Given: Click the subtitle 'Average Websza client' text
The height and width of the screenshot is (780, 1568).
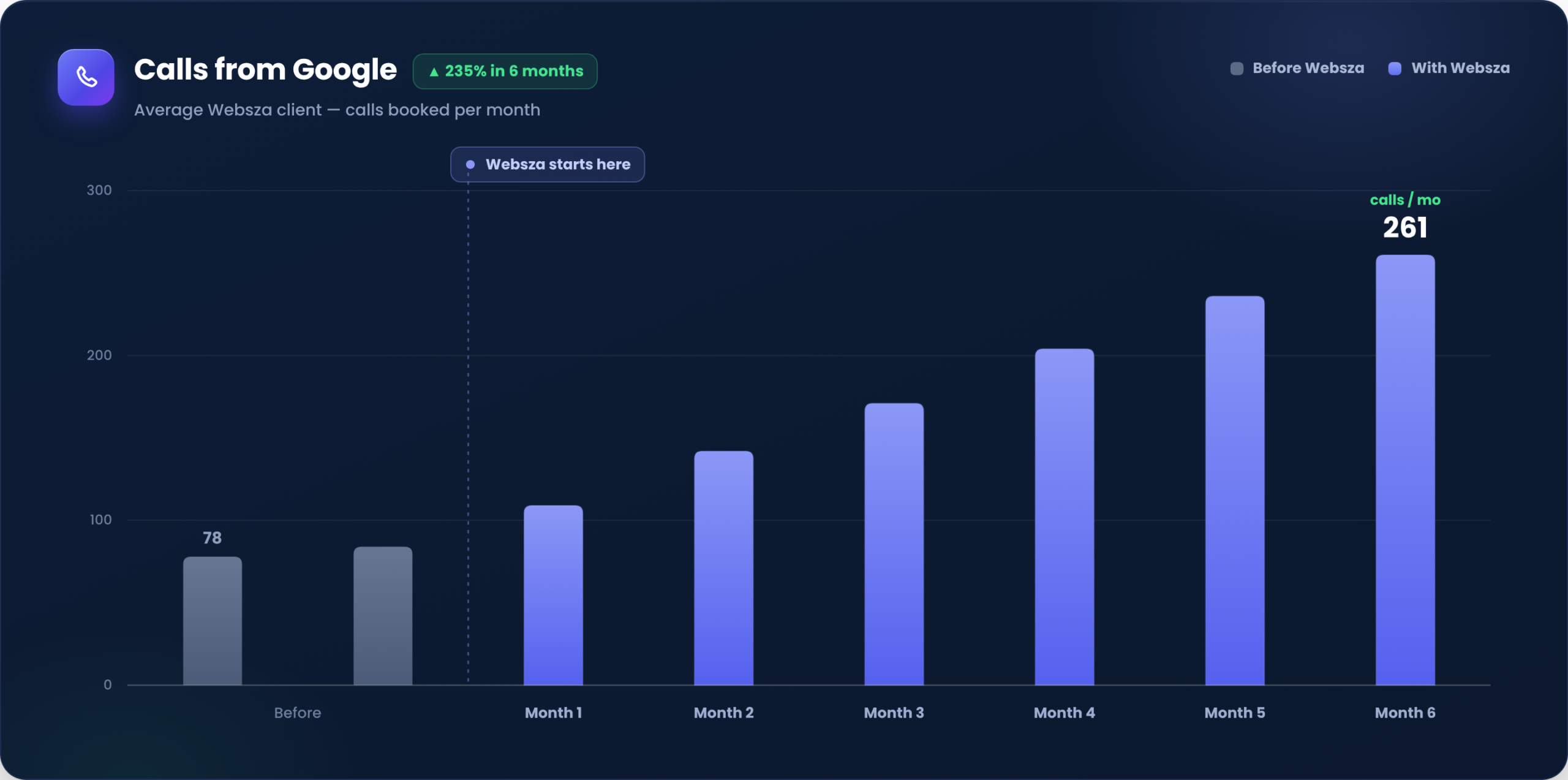Looking at the screenshot, I should point(228,110).
